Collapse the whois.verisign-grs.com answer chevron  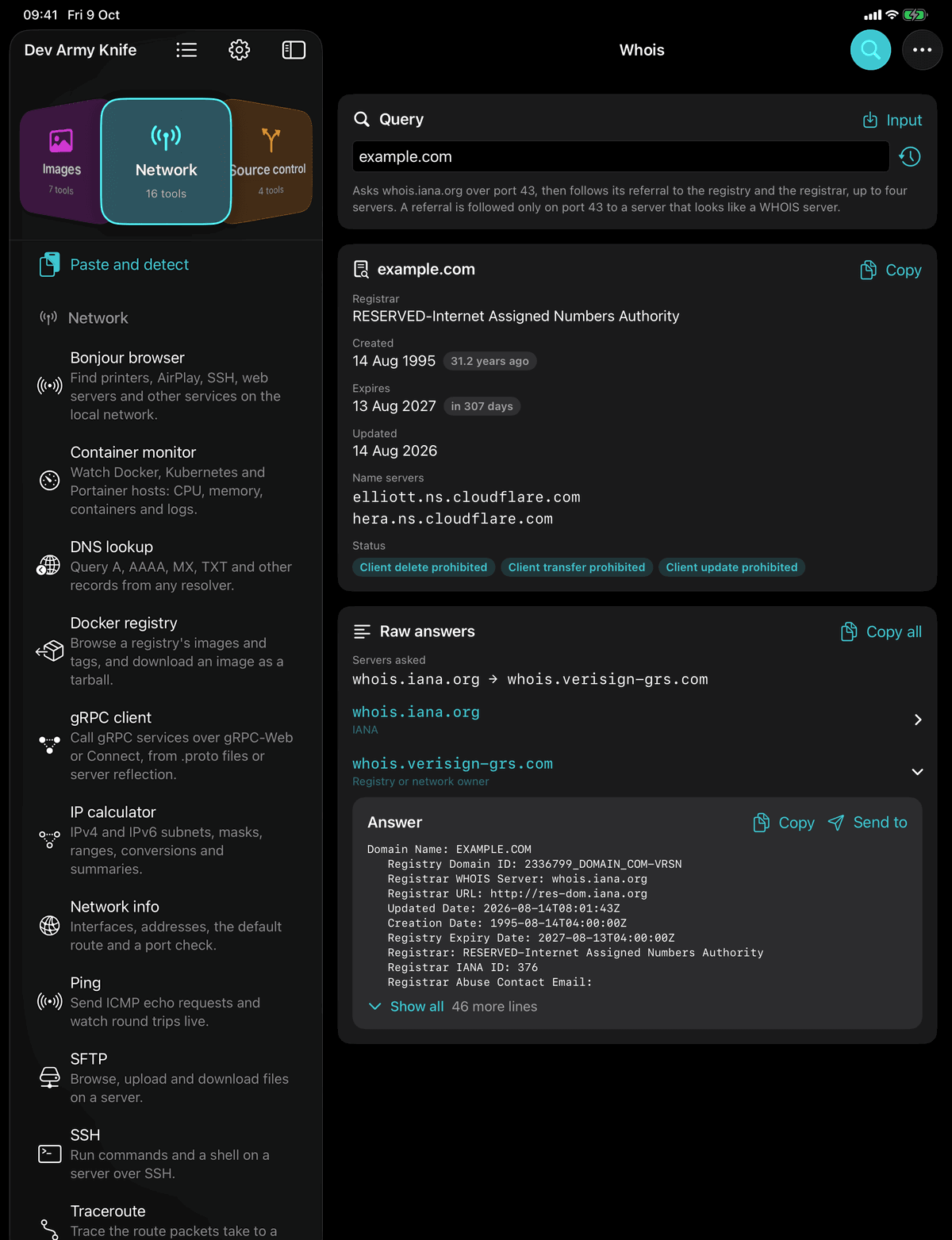pos(917,772)
